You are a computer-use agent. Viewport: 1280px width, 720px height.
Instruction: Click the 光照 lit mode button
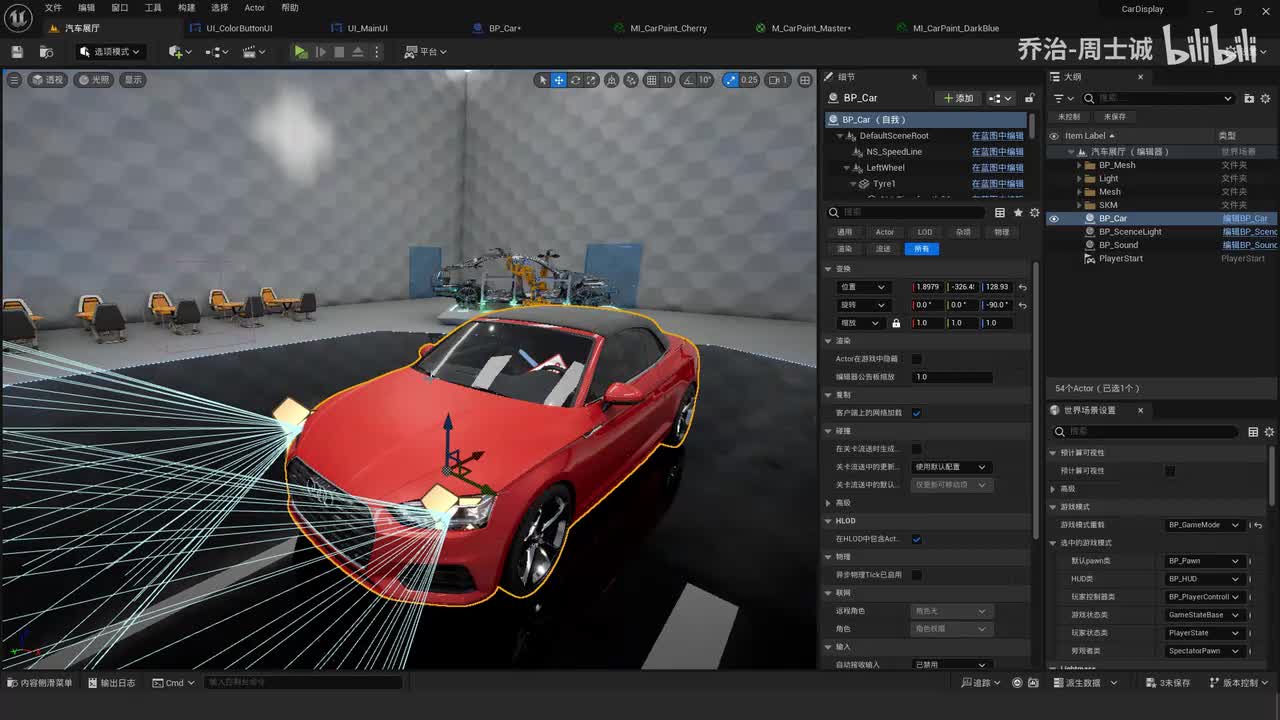coord(94,80)
